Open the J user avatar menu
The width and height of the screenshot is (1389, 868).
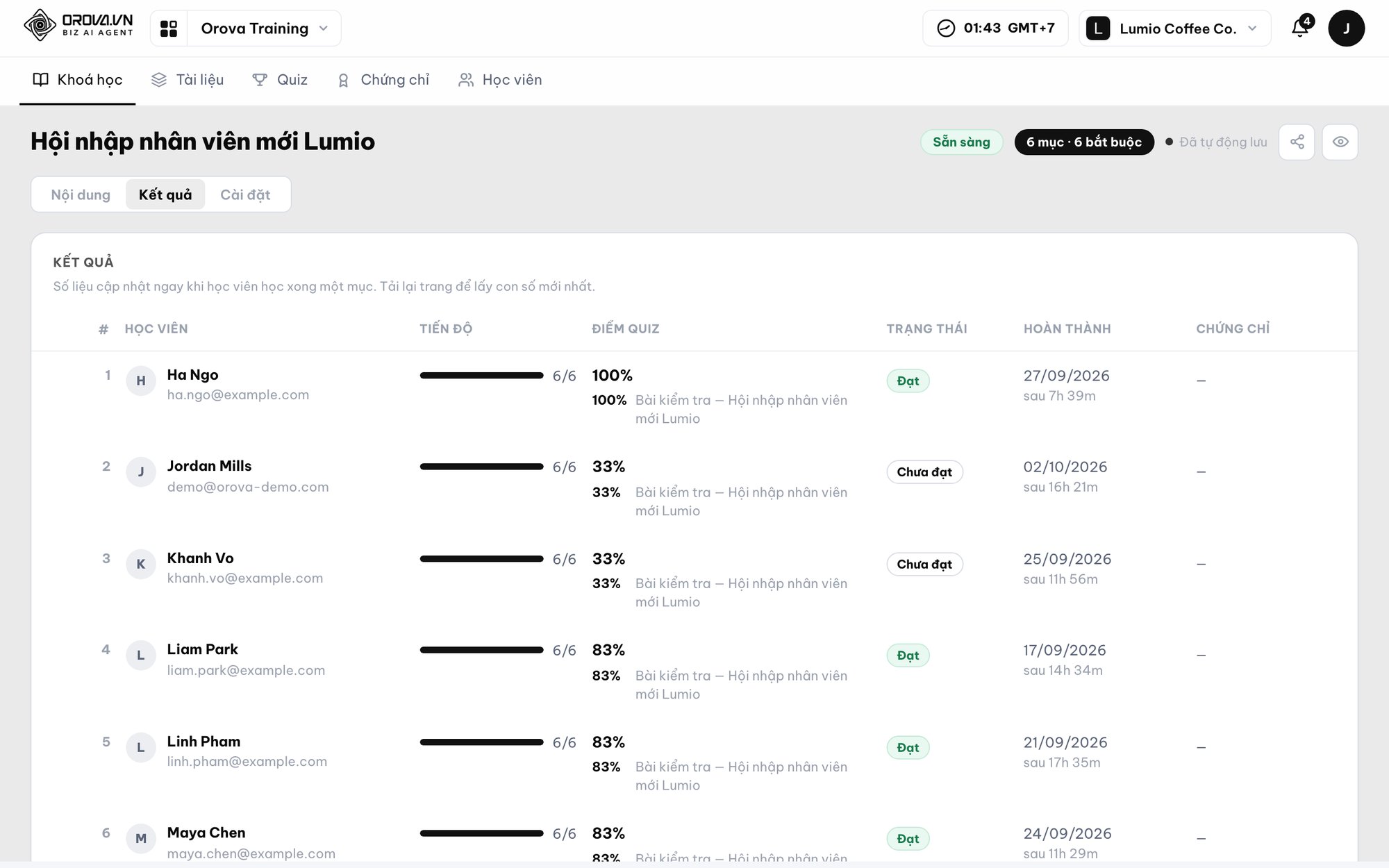pyautogui.click(x=1346, y=28)
